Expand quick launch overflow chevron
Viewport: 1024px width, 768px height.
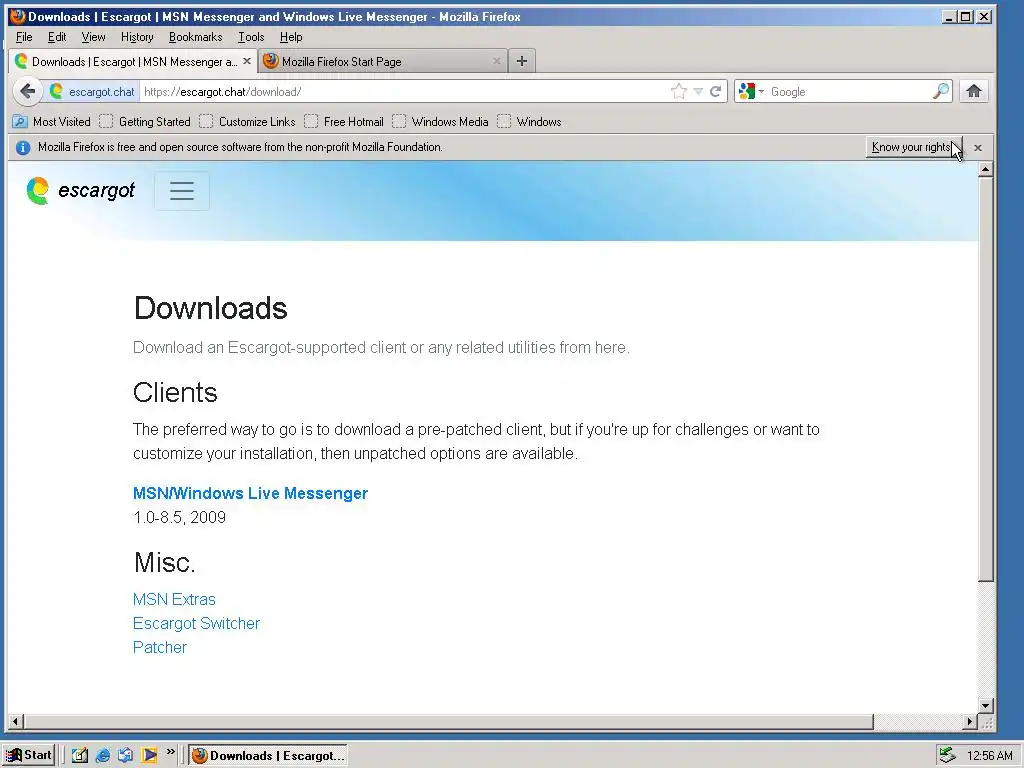tap(170, 752)
